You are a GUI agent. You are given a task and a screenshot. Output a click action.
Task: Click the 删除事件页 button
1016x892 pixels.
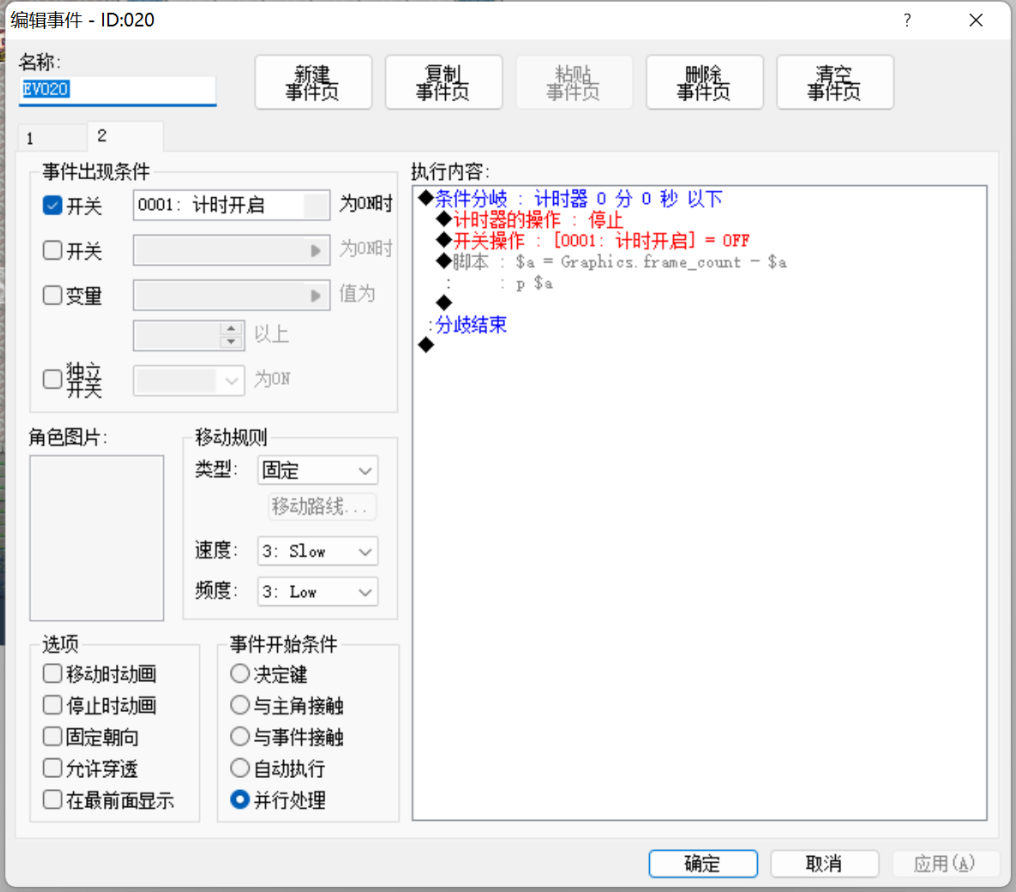(x=704, y=82)
